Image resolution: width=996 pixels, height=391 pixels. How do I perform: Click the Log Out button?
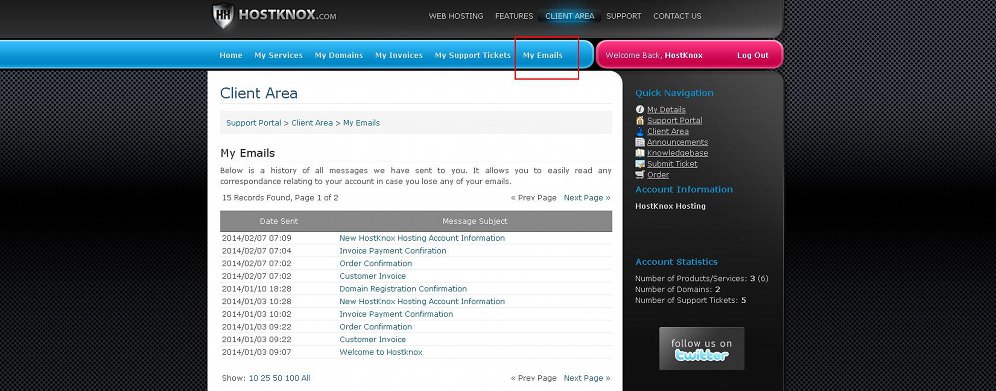753,55
